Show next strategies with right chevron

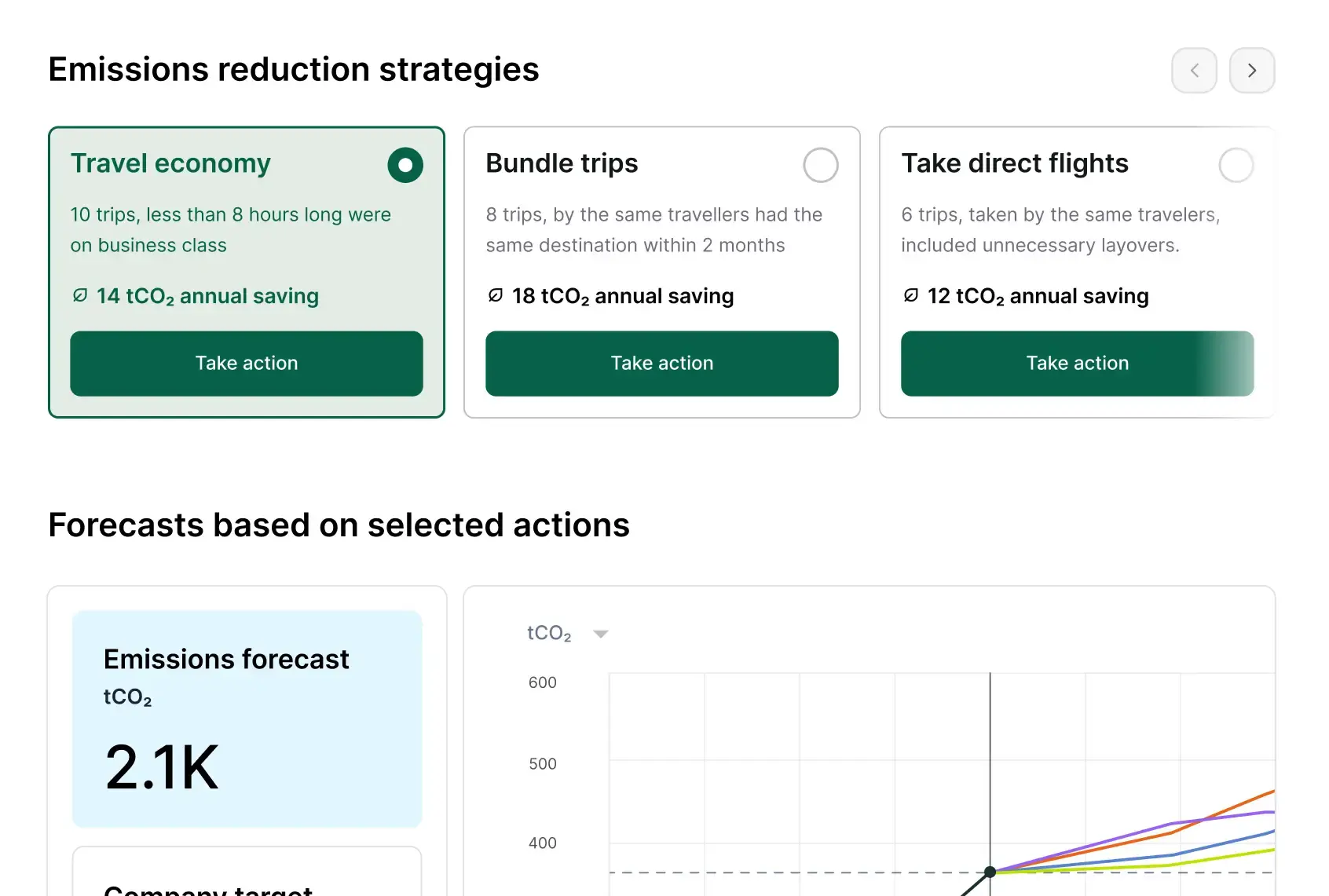tap(1252, 71)
